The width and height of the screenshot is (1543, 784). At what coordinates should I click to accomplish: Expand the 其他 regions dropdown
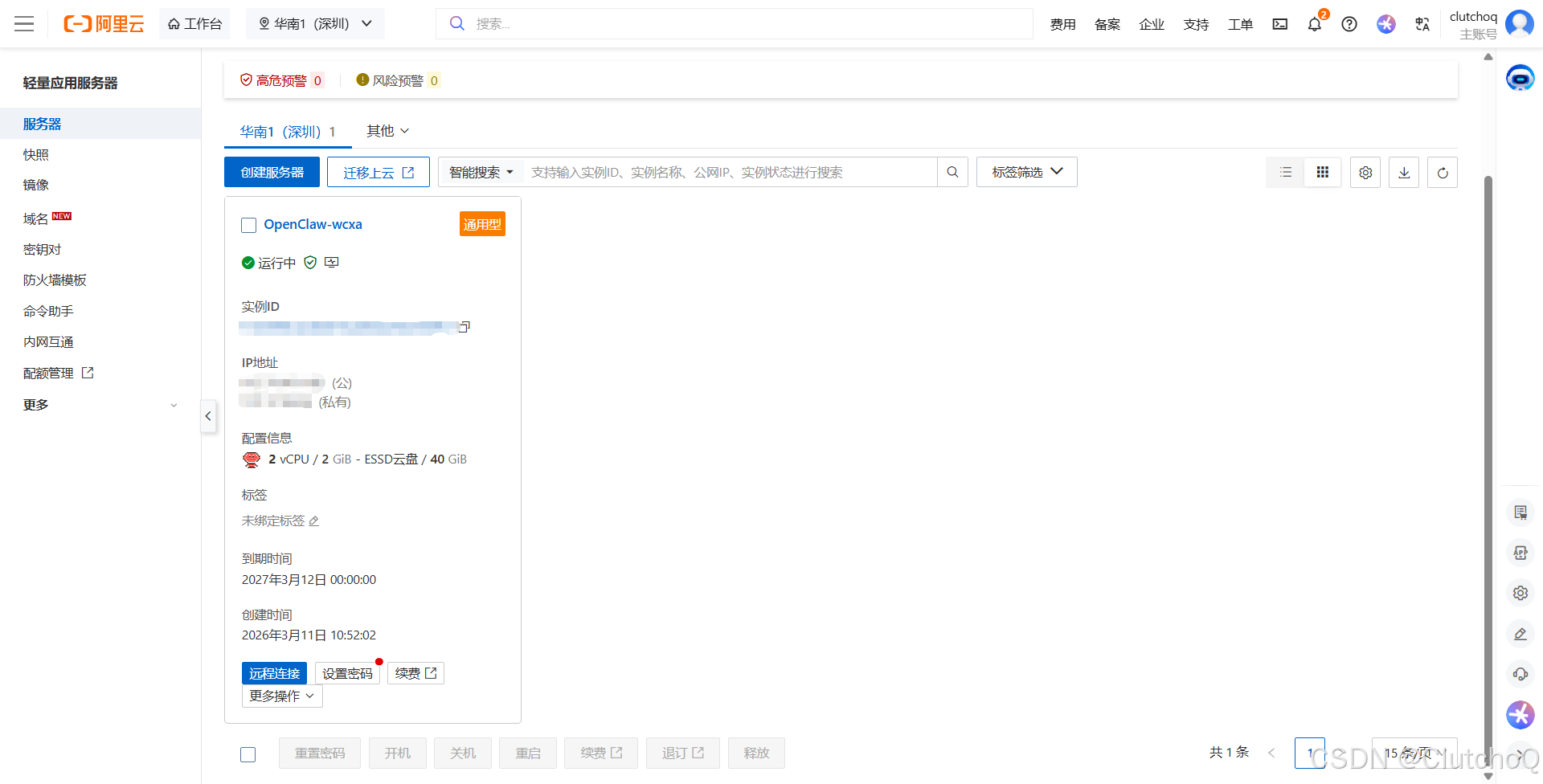pyautogui.click(x=388, y=131)
